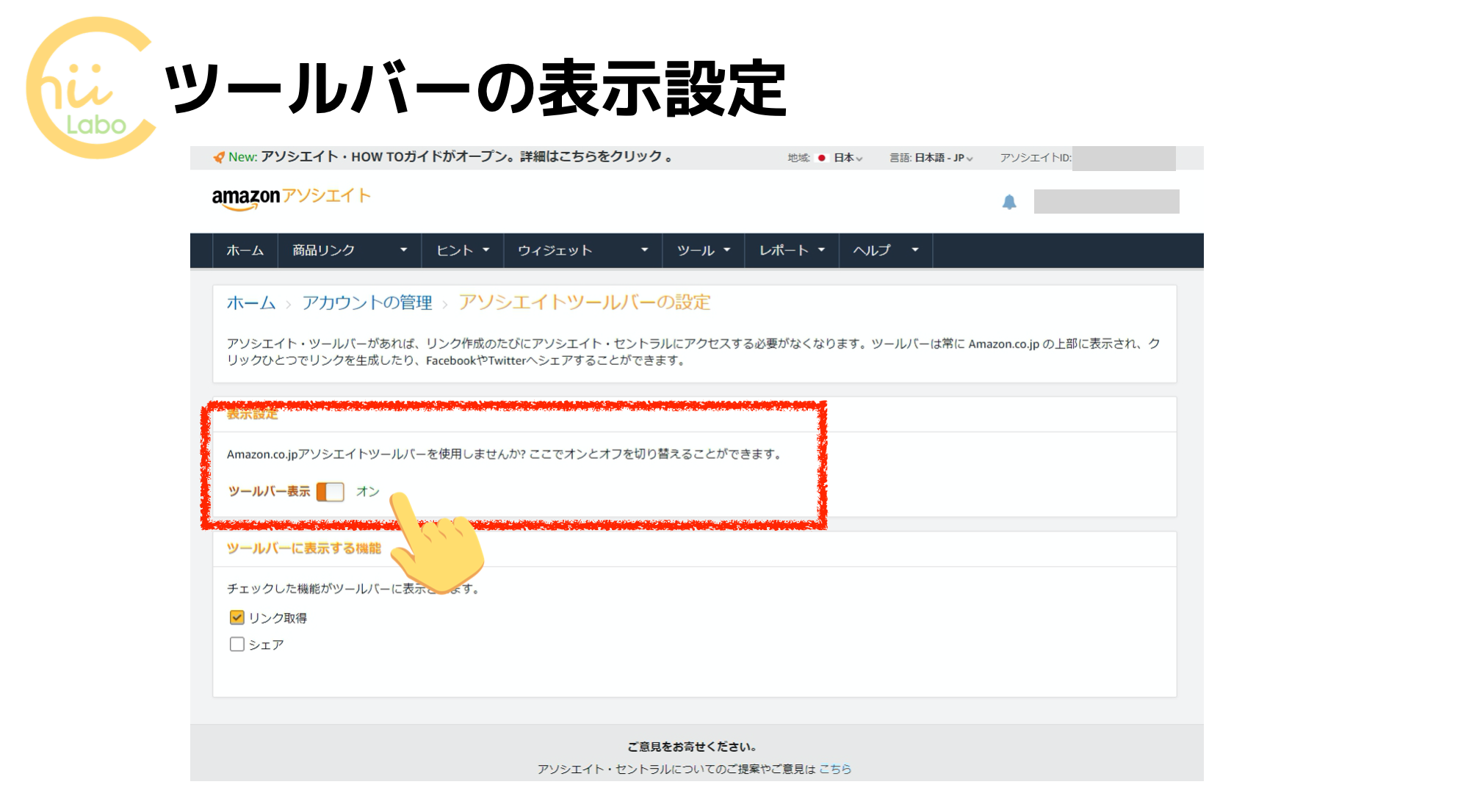Screen dimensions: 1469x812
Task: Click the Japan flag icon beside 地域
Action: [x=823, y=156]
